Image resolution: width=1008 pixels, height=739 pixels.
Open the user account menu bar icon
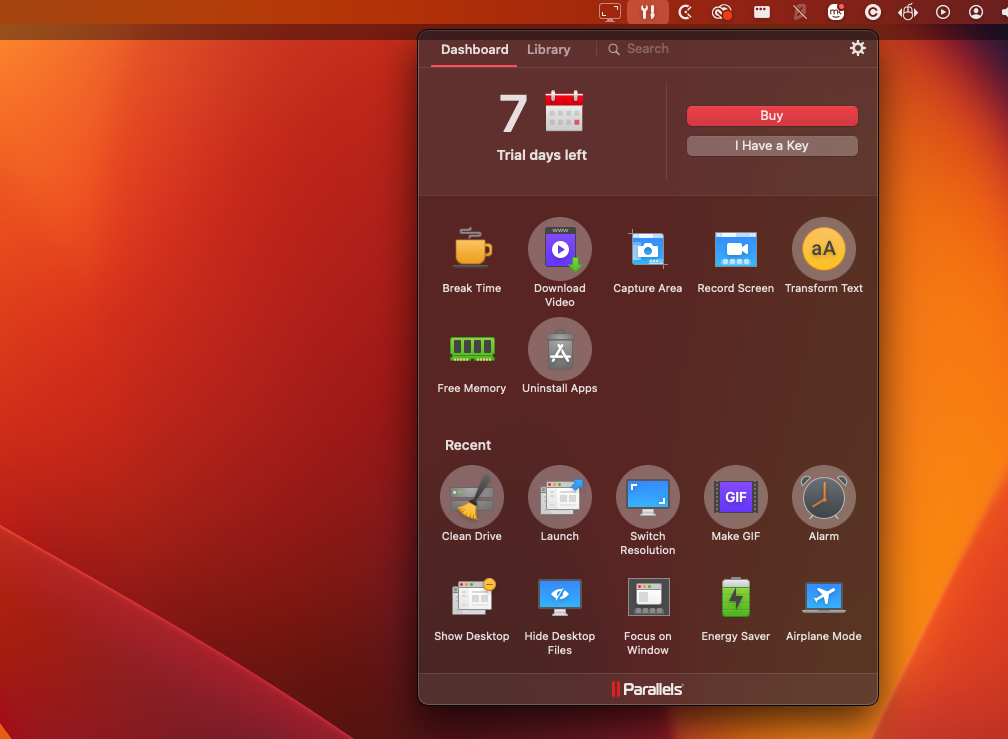(x=976, y=12)
